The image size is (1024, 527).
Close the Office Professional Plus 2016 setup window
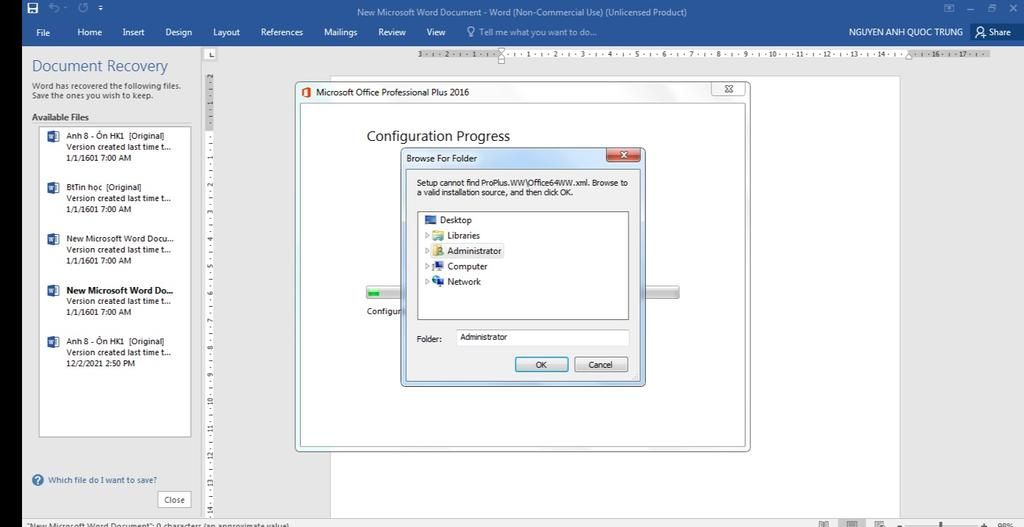tap(728, 89)
